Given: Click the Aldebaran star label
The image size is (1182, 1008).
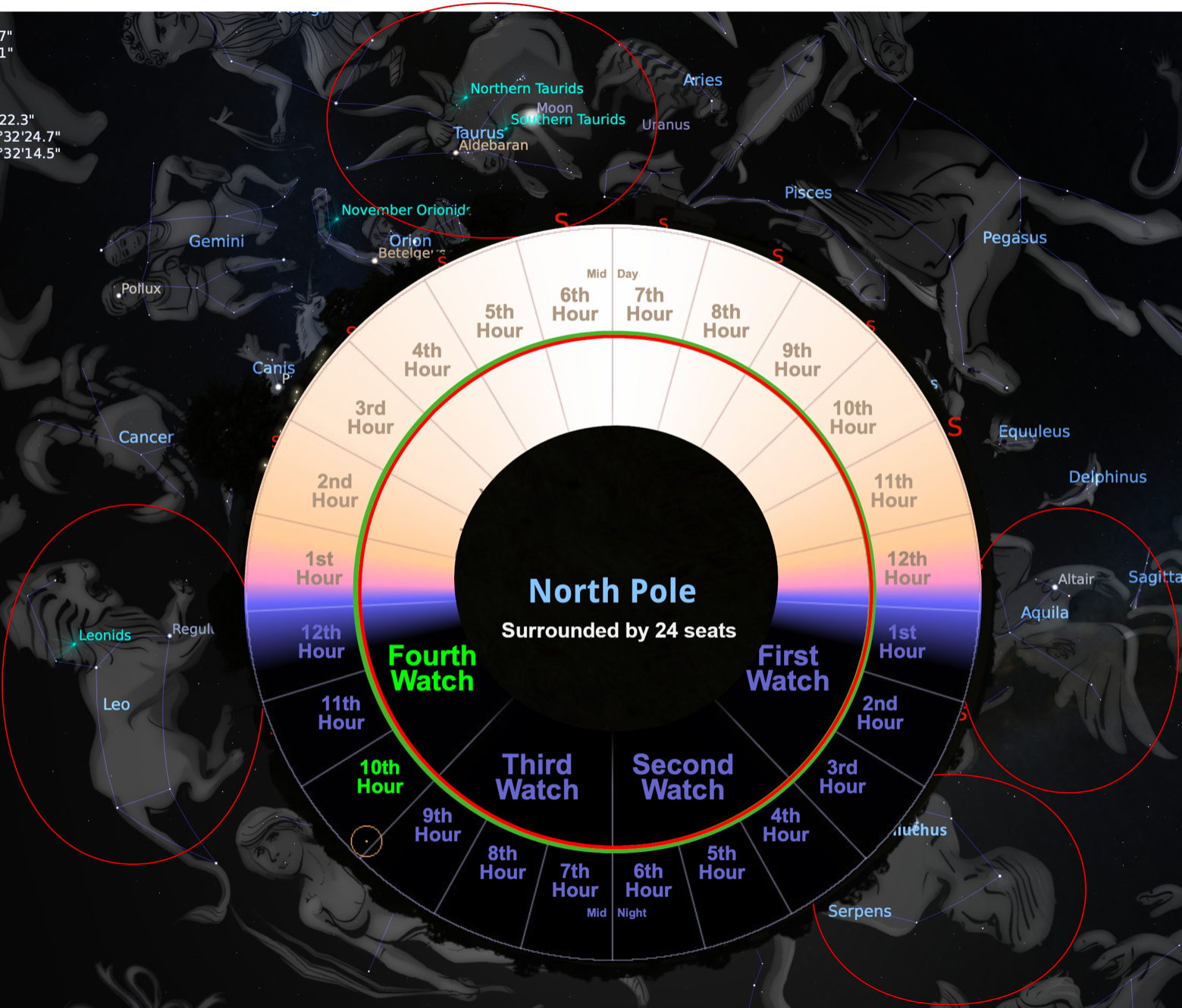Looking at the screenshot, I should click(494, 146).
